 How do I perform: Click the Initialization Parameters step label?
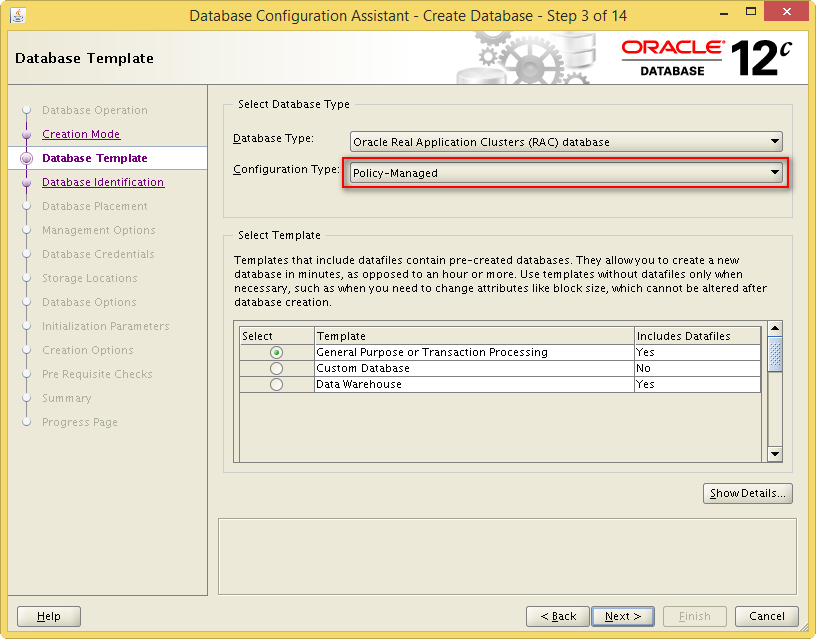[106, 326]
